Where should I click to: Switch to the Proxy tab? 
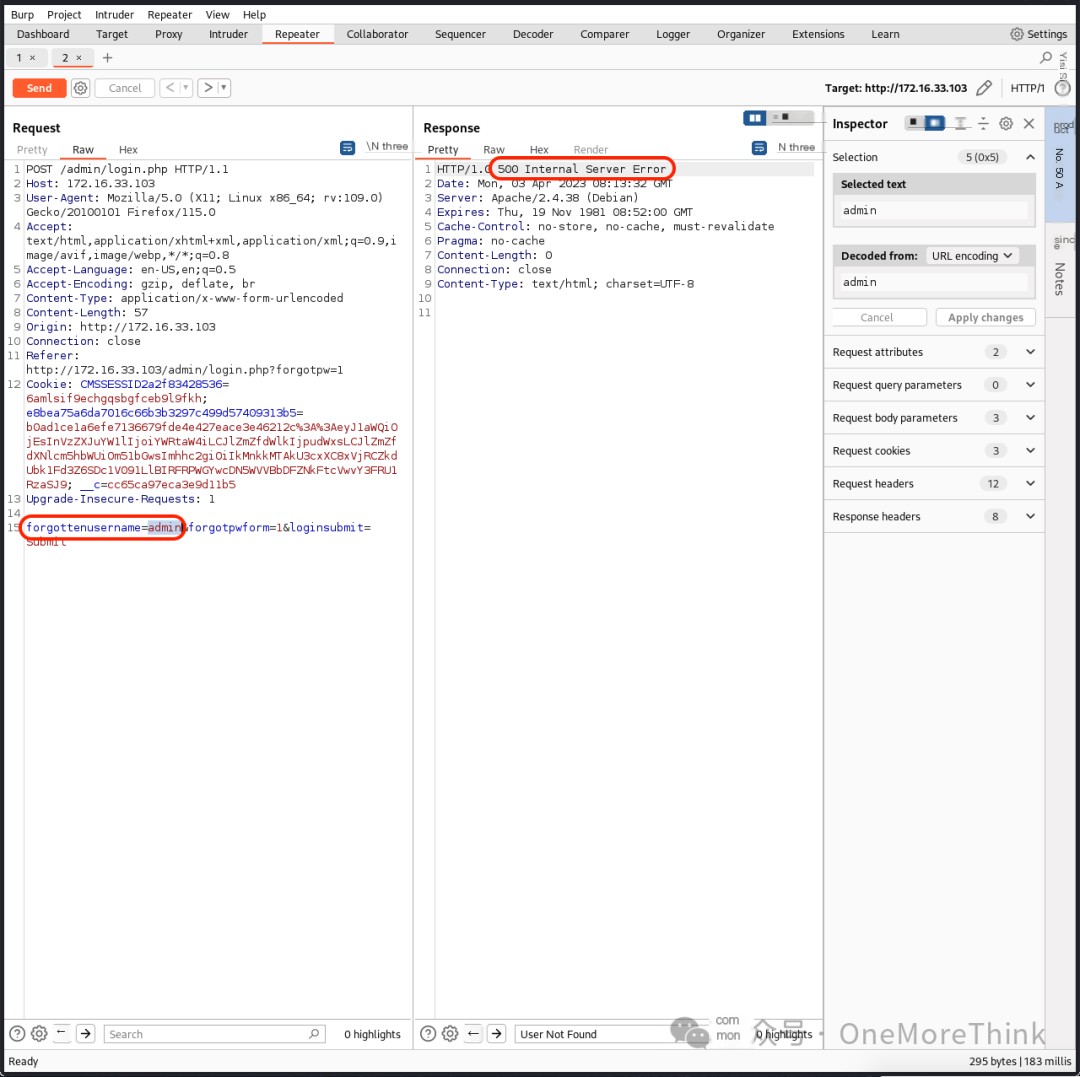(169, 34)
